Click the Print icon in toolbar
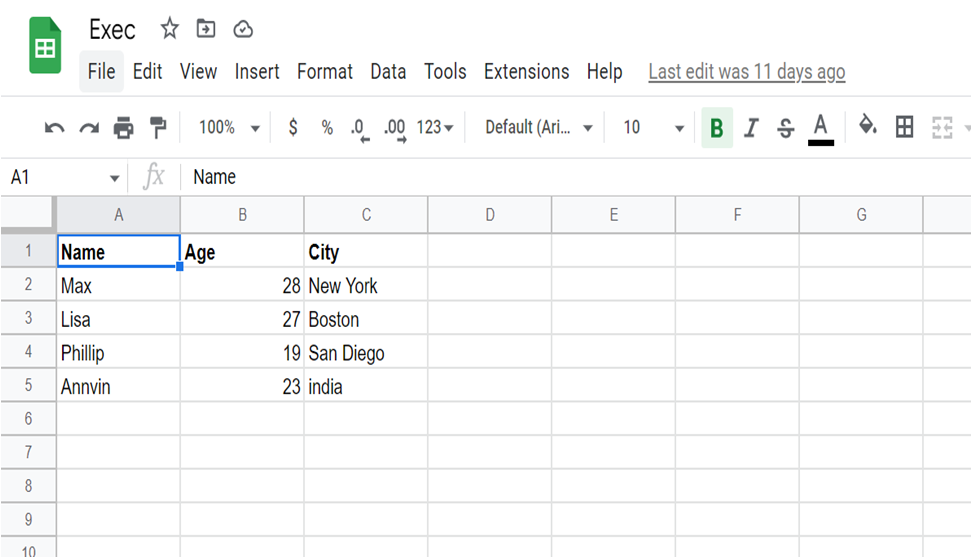The image size is (972, 558). tap(123, 128)
